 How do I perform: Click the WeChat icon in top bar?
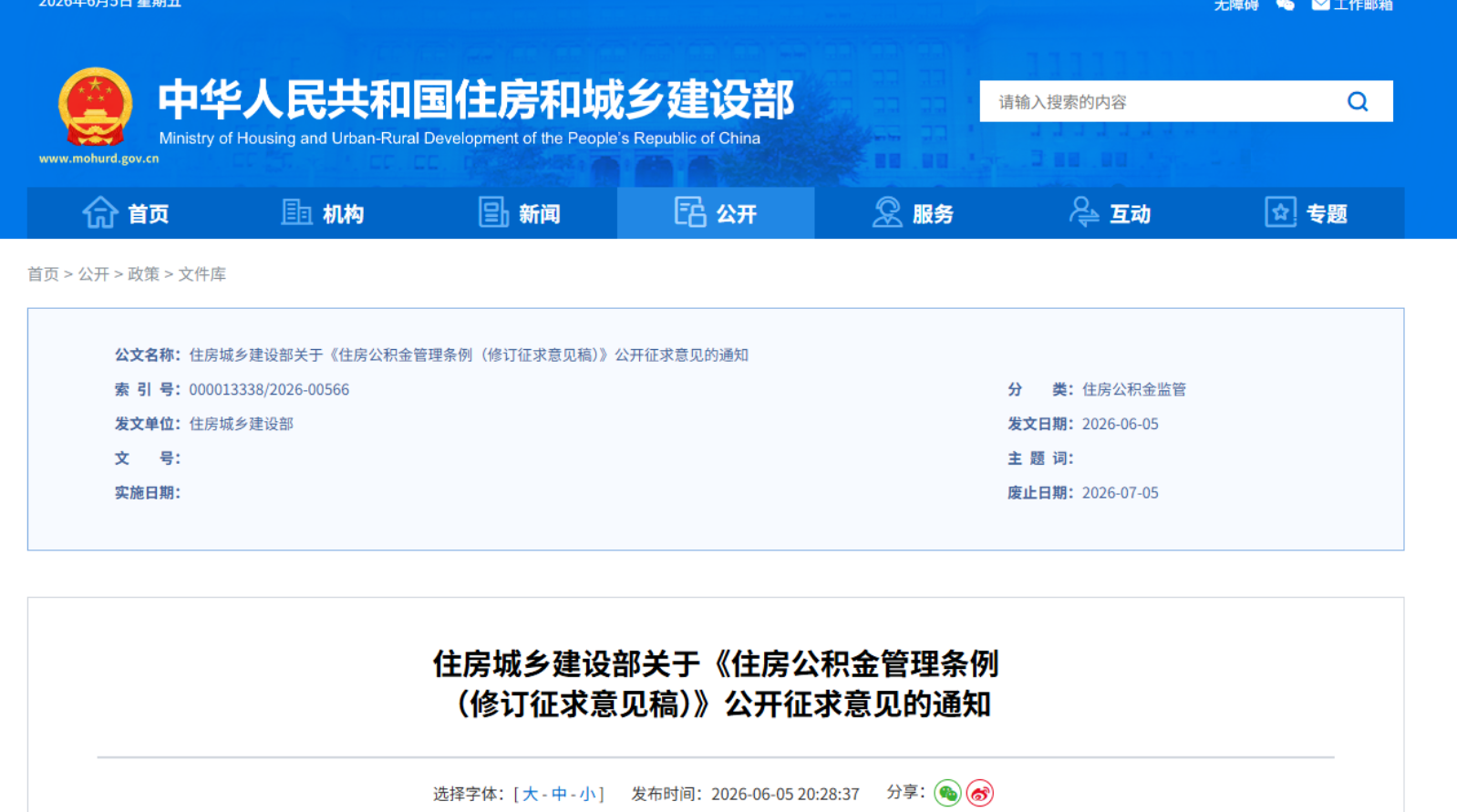[x=1286, y=5]
